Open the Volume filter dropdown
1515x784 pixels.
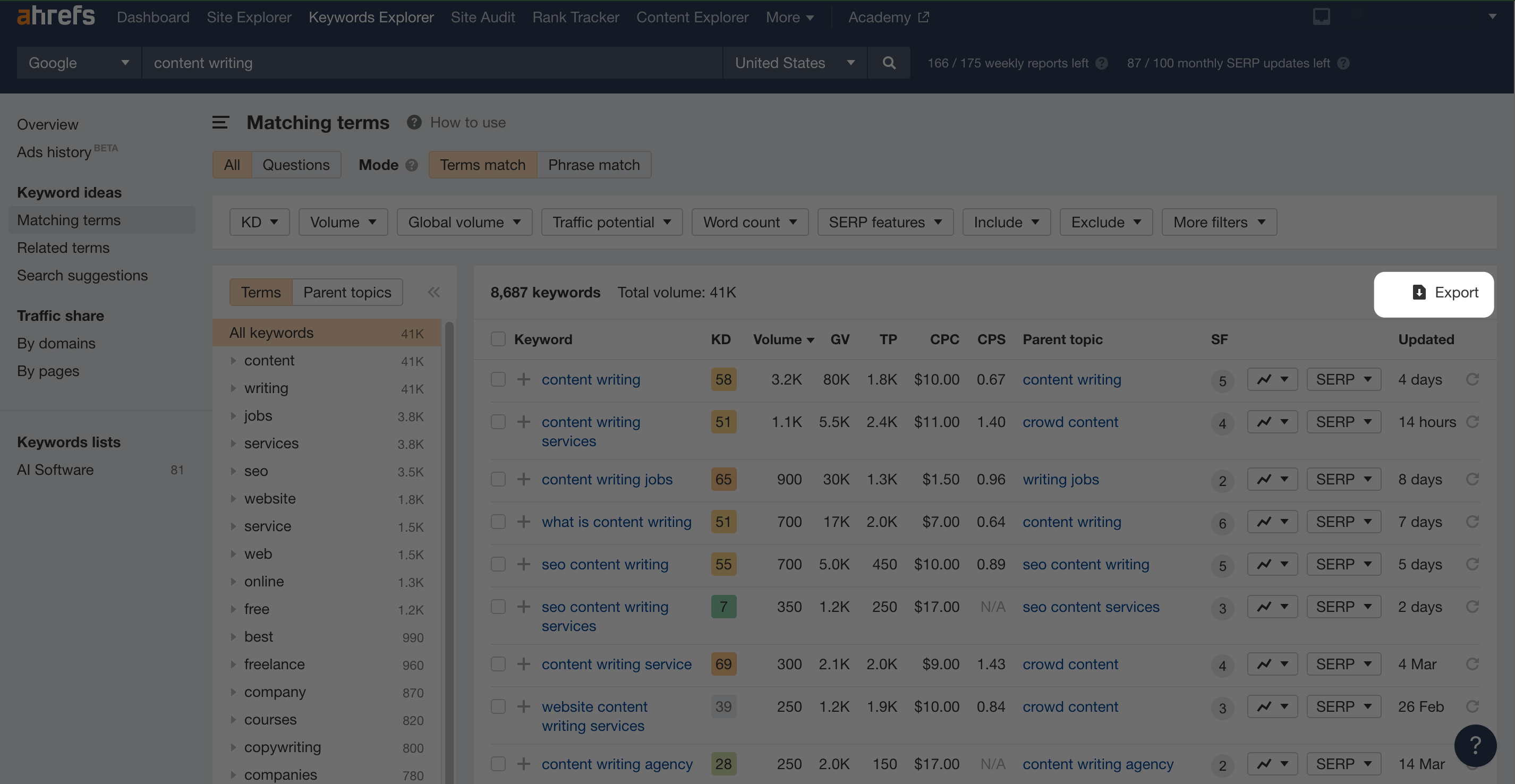click(x=343, y=223)
